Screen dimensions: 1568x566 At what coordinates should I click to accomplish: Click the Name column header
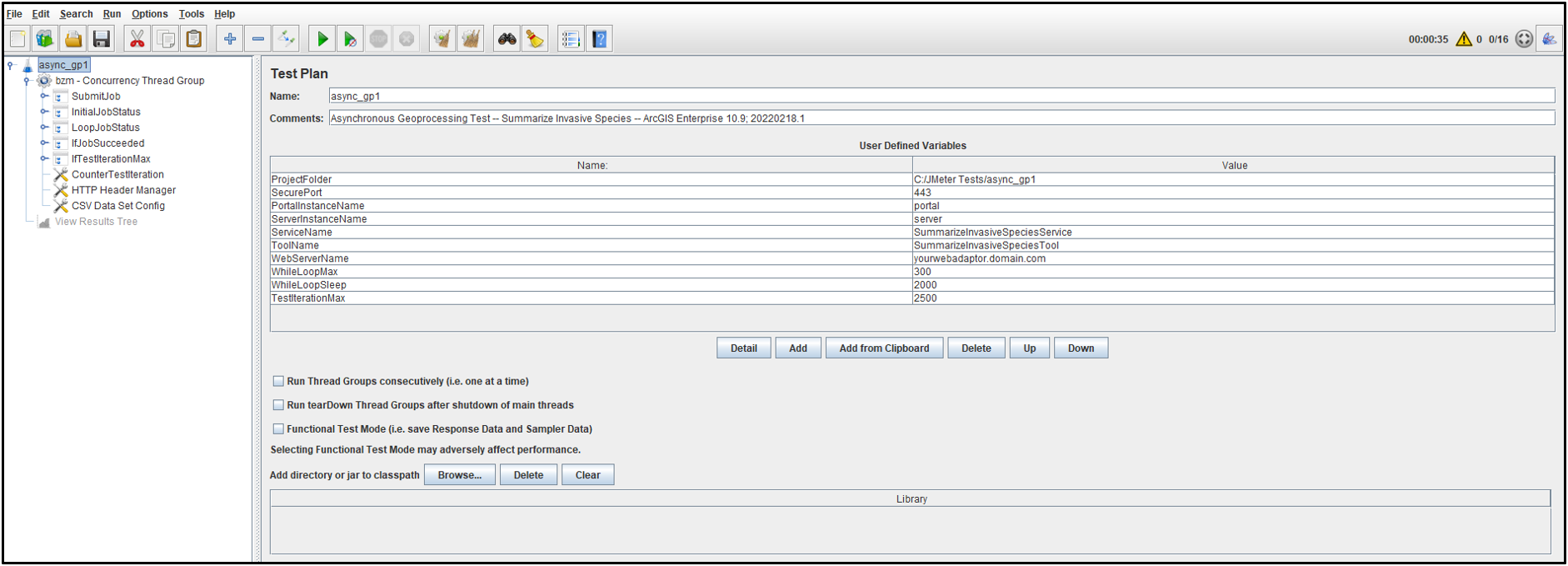tap(592, 165)
